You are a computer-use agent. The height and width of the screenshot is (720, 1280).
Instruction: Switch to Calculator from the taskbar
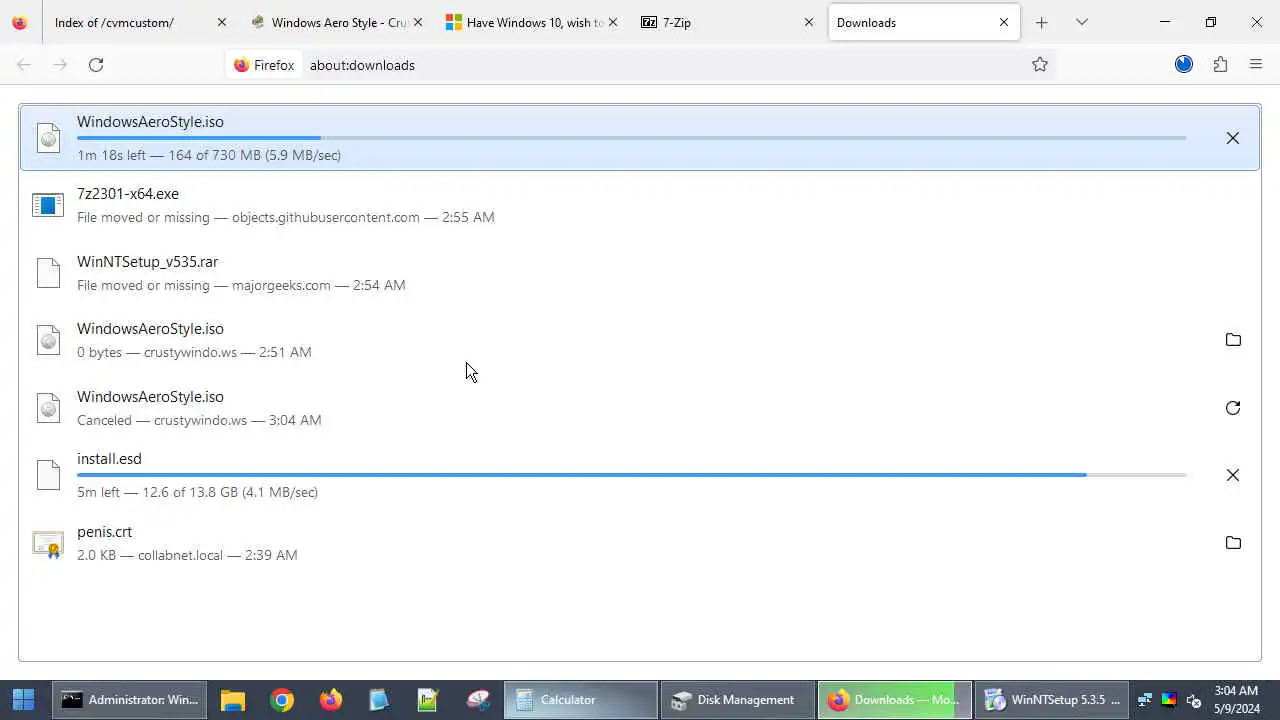coord(580,700)
